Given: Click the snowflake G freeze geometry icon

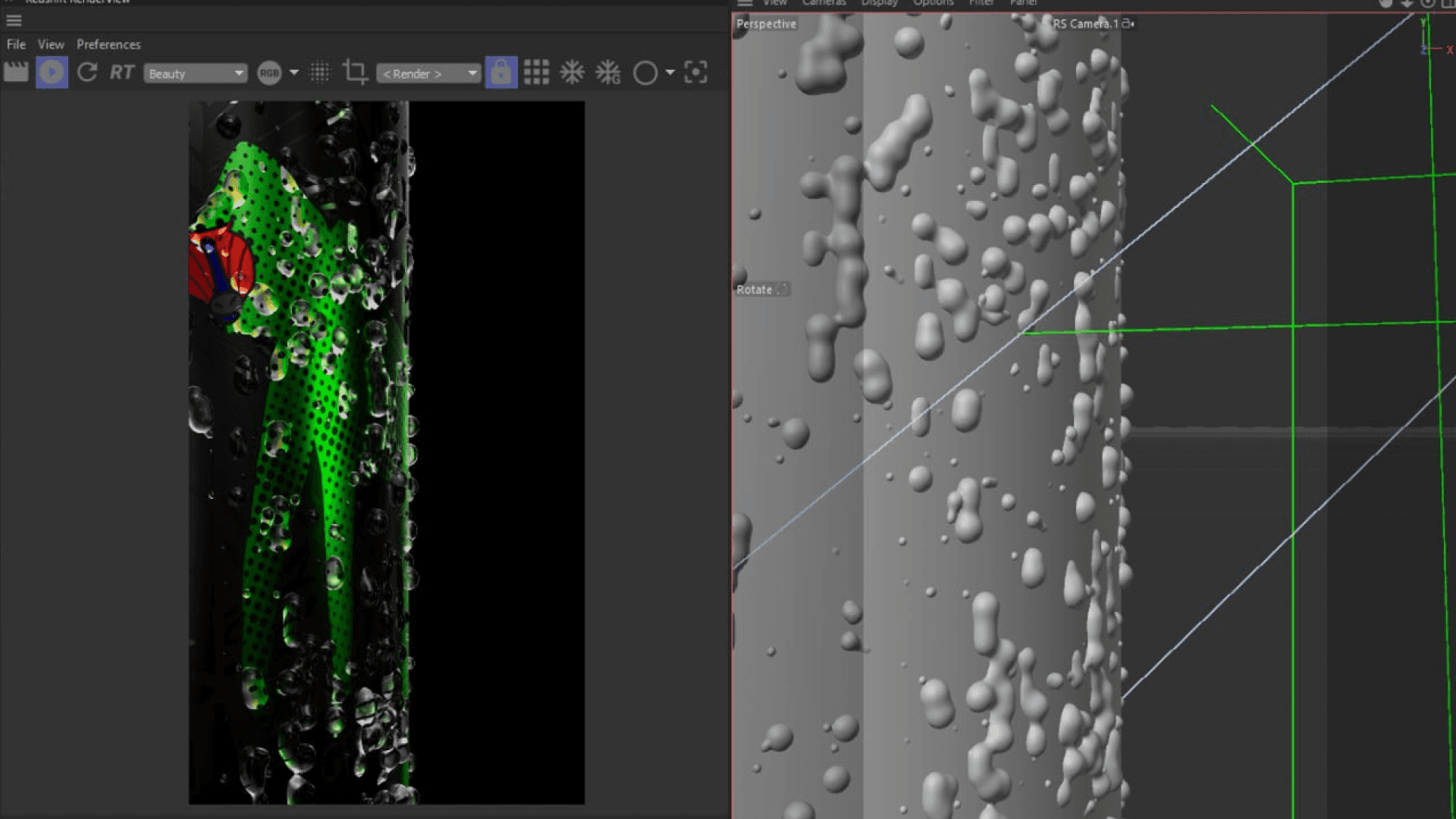Looking at the screenshot, I should [x=608, y=73].
